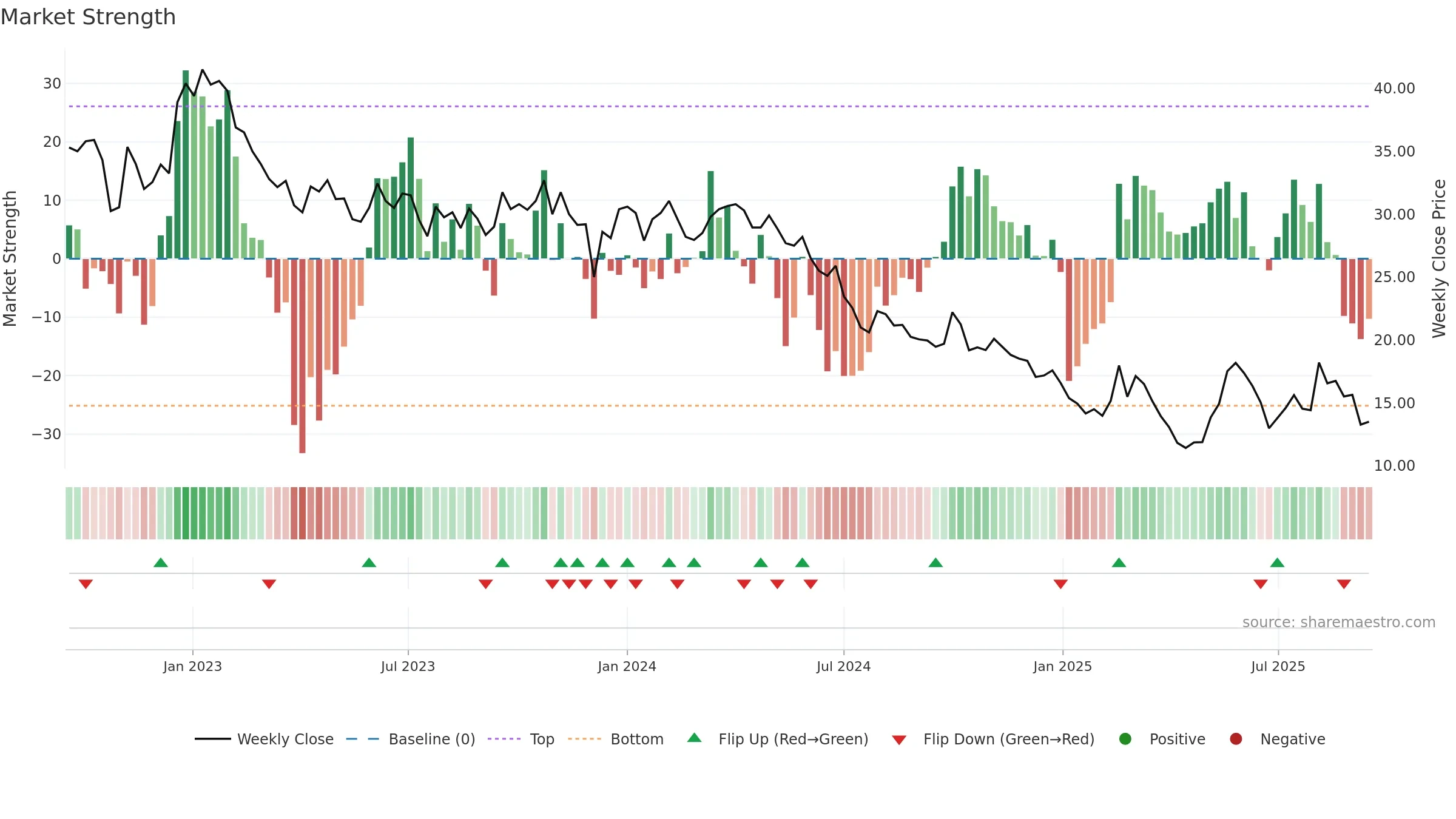
Task: Click the Top legend label
Action: 542,739
